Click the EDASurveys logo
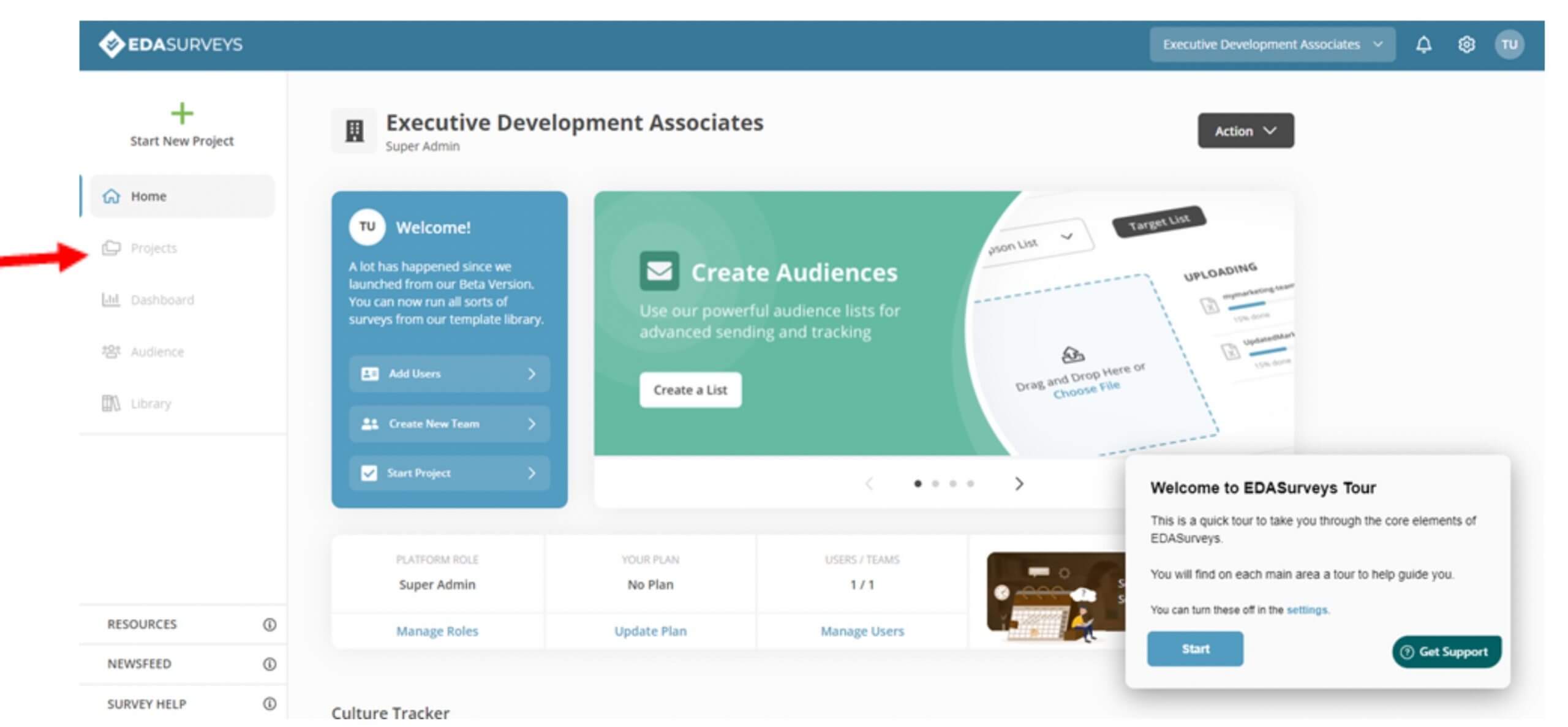Viewport: 1568px width, 727px height. pos(170,44)
